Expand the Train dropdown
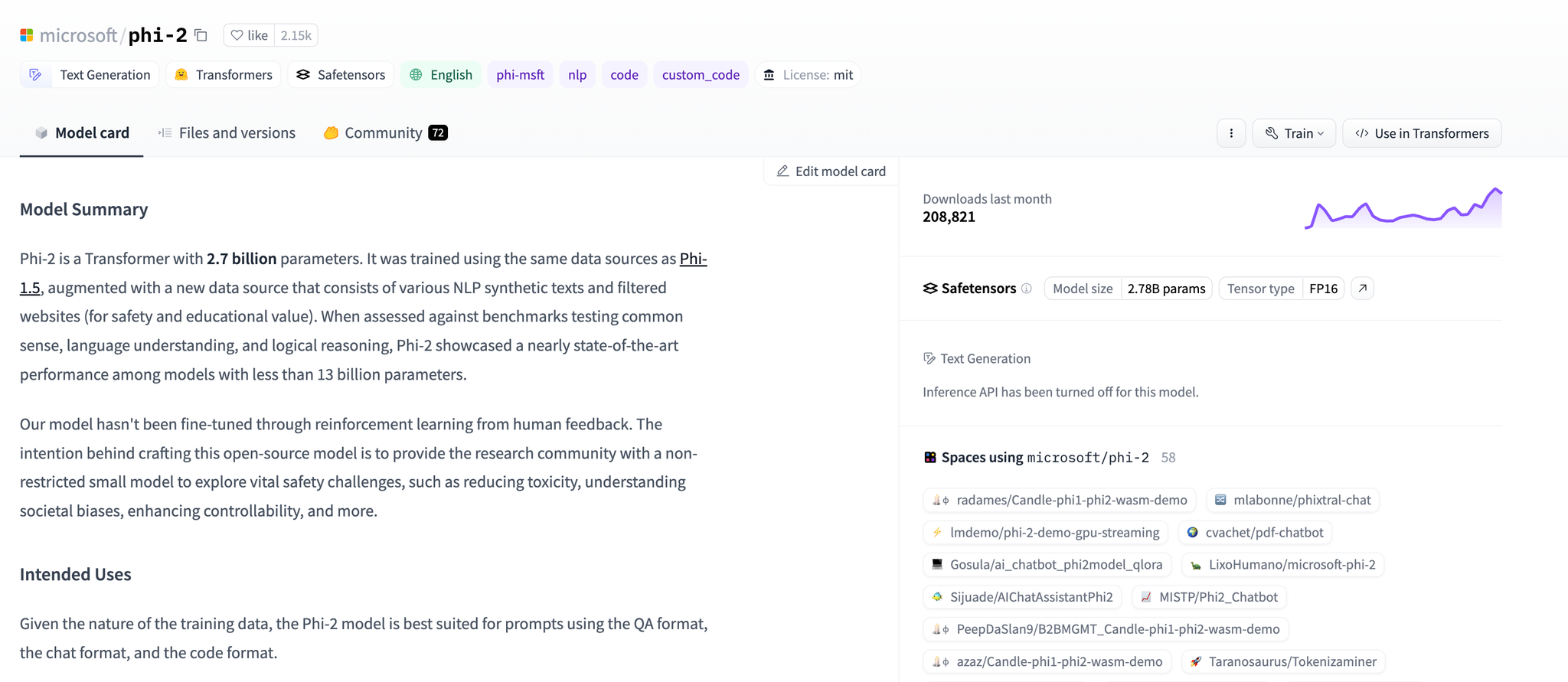Image resolution: width=1568 pixels, height=682 pixels. click(1294, 133)
